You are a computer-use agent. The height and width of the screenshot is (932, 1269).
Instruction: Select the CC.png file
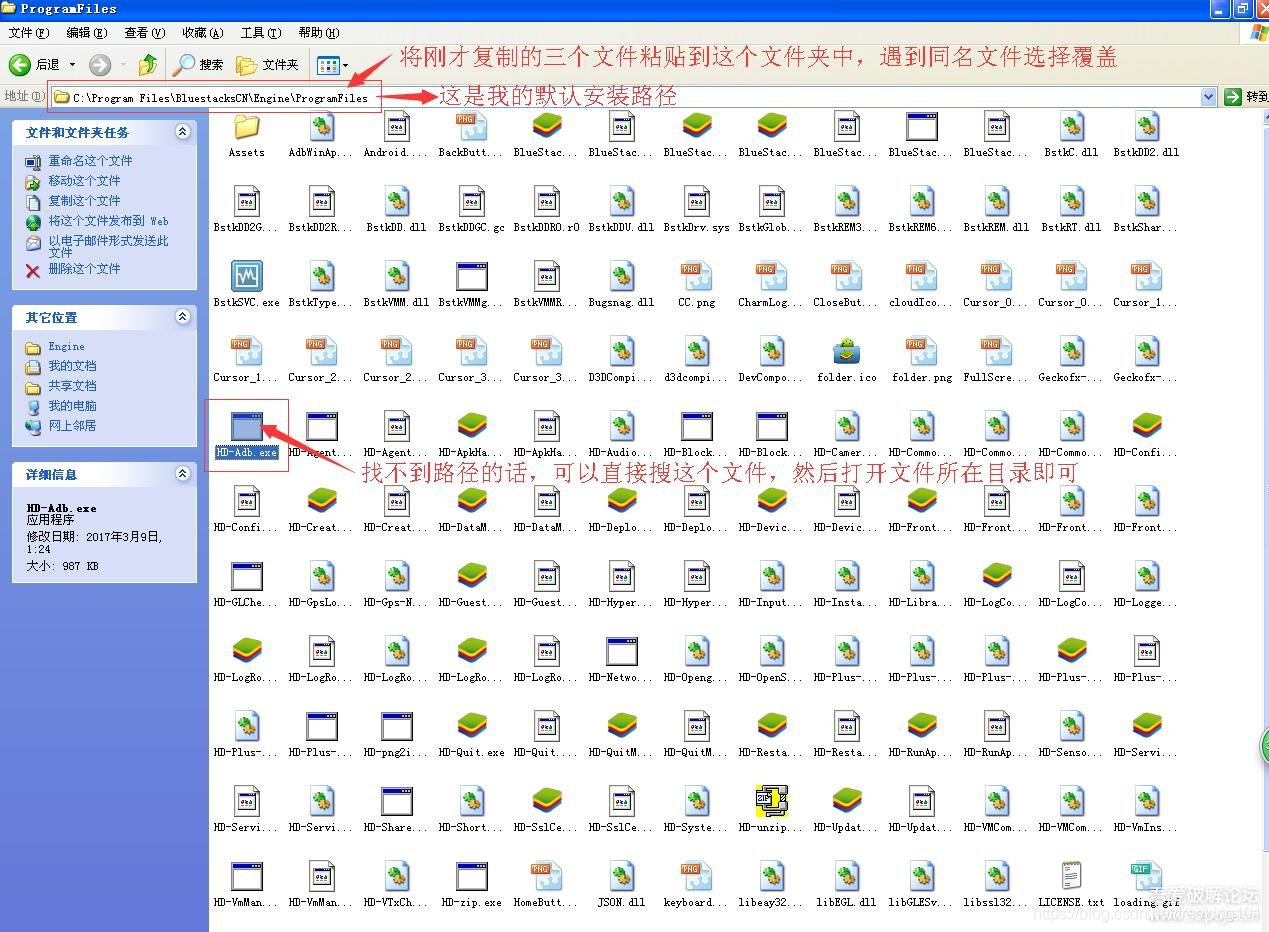click(x=697, y=284)
